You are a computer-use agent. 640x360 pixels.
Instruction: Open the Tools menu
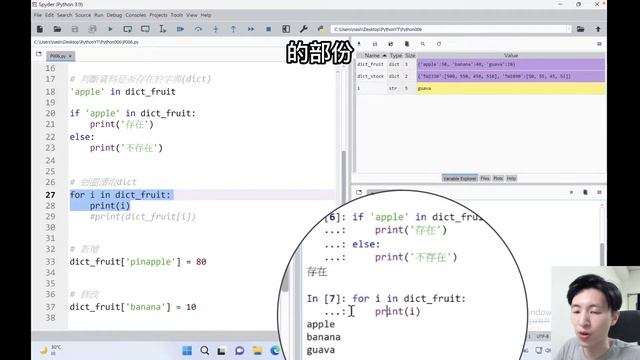coord(177,15)
